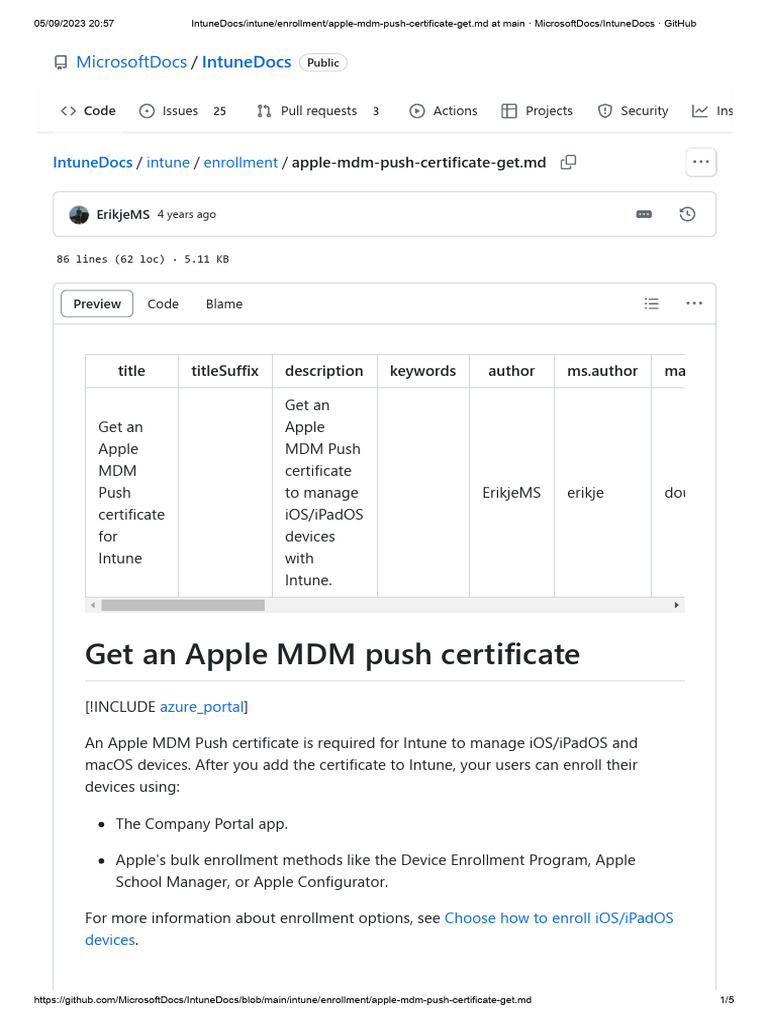
Task: Open 'Choose how to enroll iOS/iPadOS devices' link
Action: pos(558,918)
